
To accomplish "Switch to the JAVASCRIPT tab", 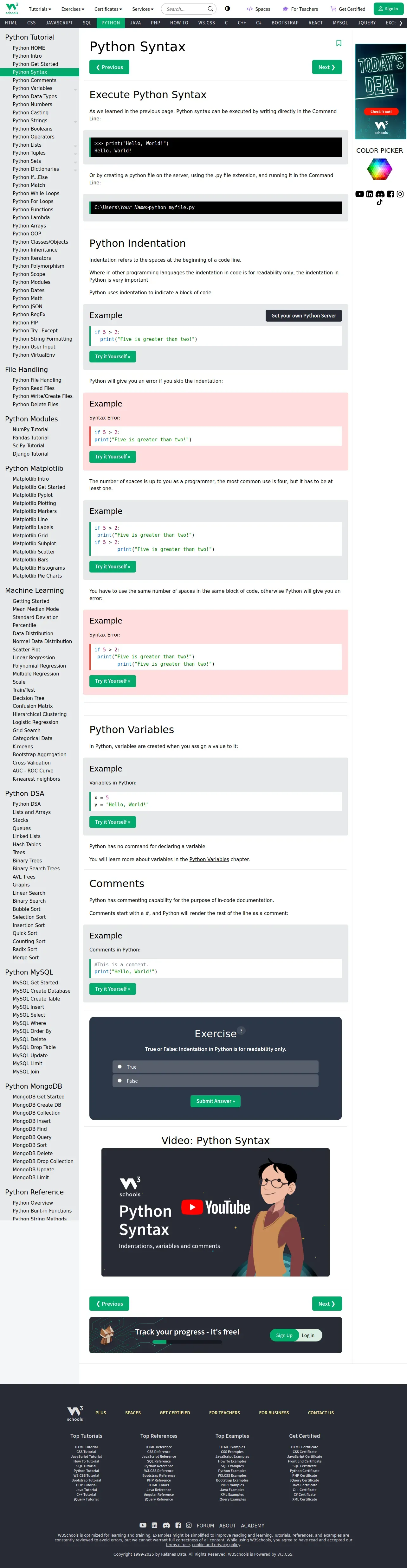I will (59, 22).
